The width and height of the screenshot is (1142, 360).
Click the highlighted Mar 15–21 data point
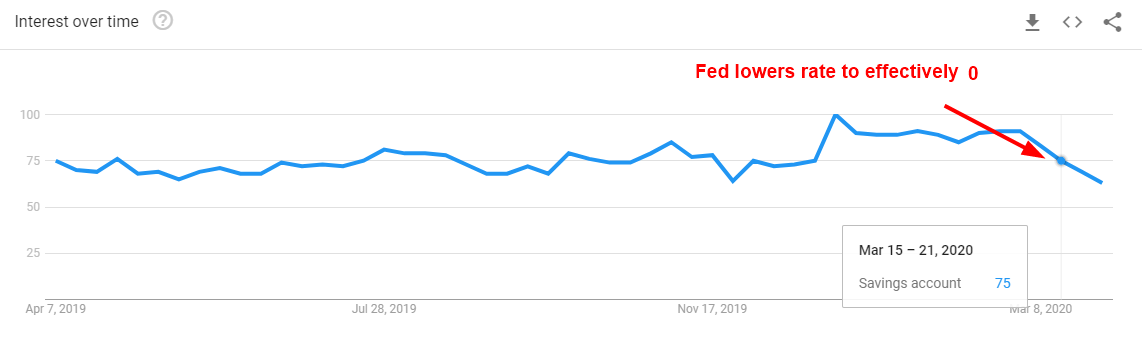pos(1061,160)
